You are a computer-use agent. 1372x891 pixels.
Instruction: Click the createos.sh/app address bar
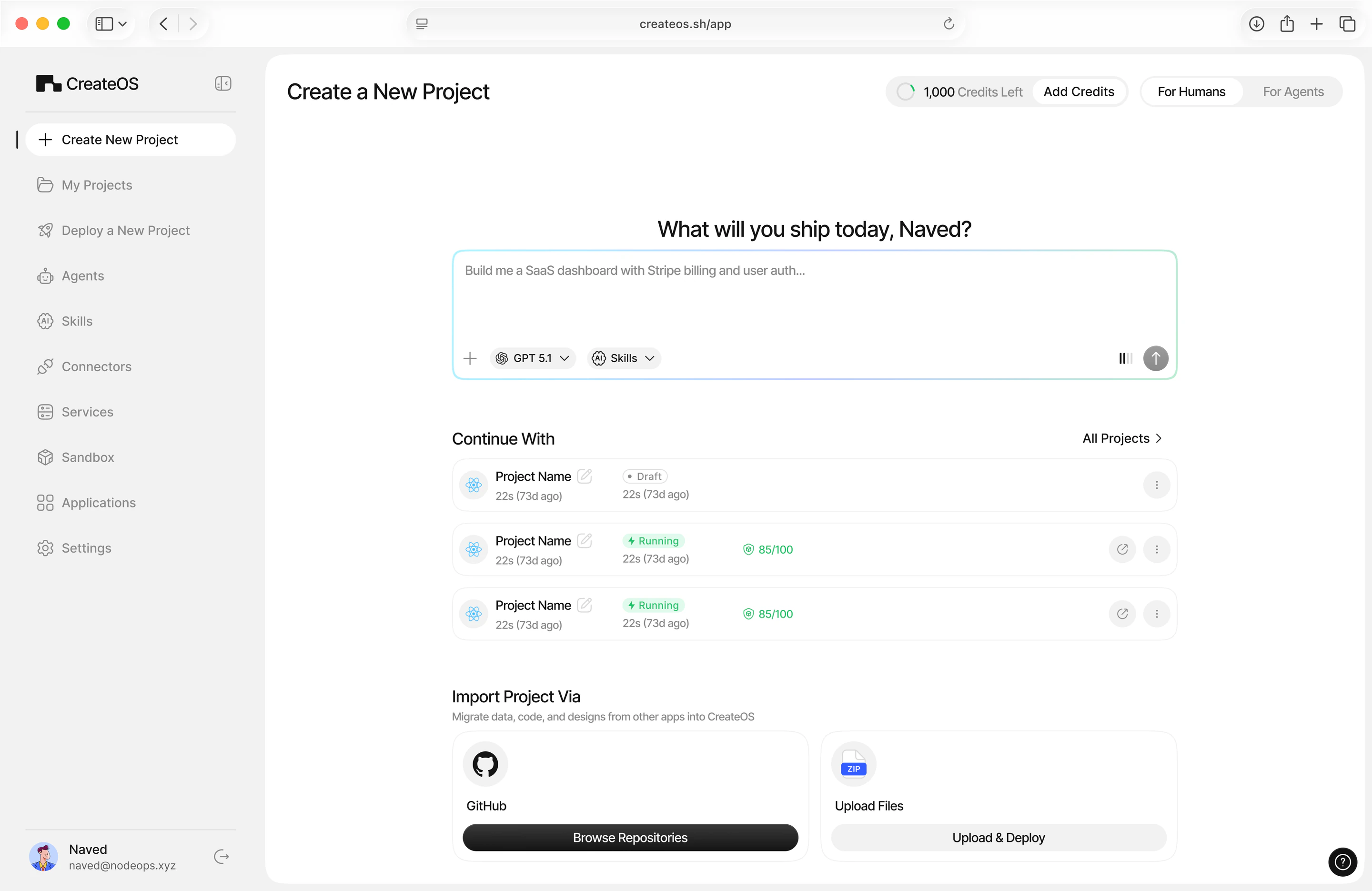[685, 24]
